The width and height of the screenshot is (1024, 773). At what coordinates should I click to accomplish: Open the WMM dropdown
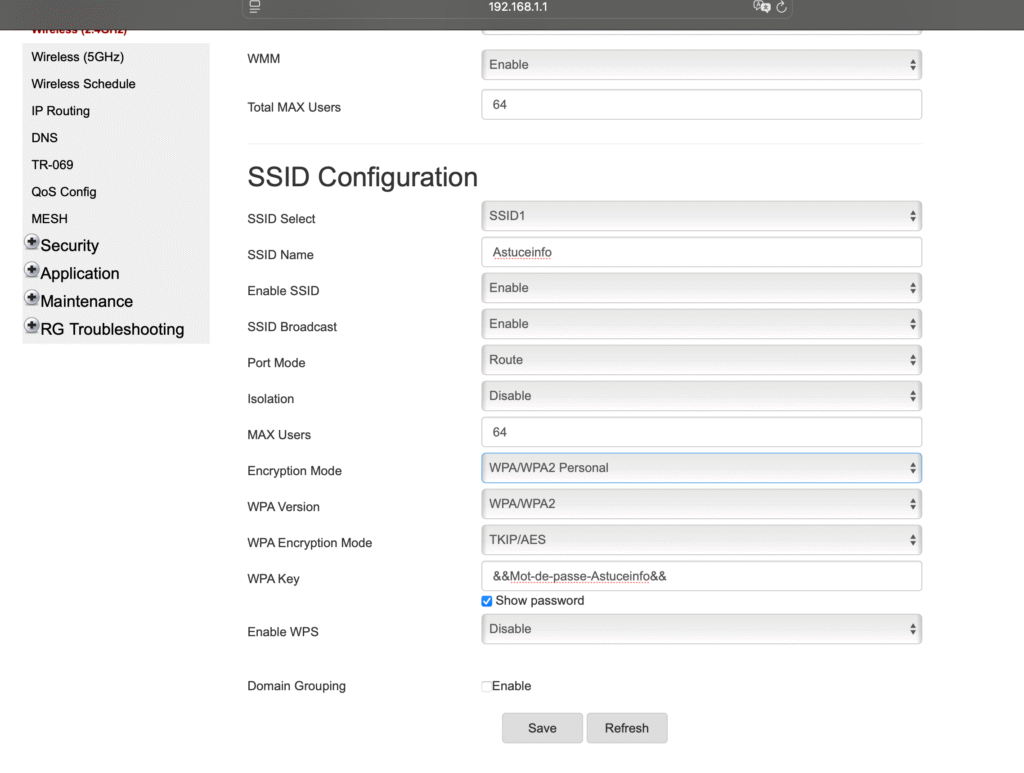click(x=701, y=65)
